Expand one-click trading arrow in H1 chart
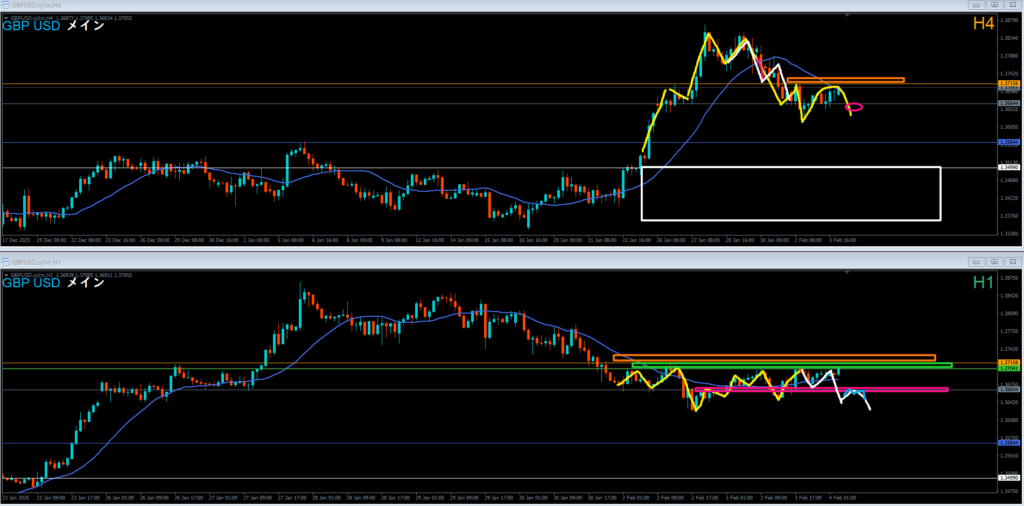Viewport: 1024px width, 506px height. point(5,274)
